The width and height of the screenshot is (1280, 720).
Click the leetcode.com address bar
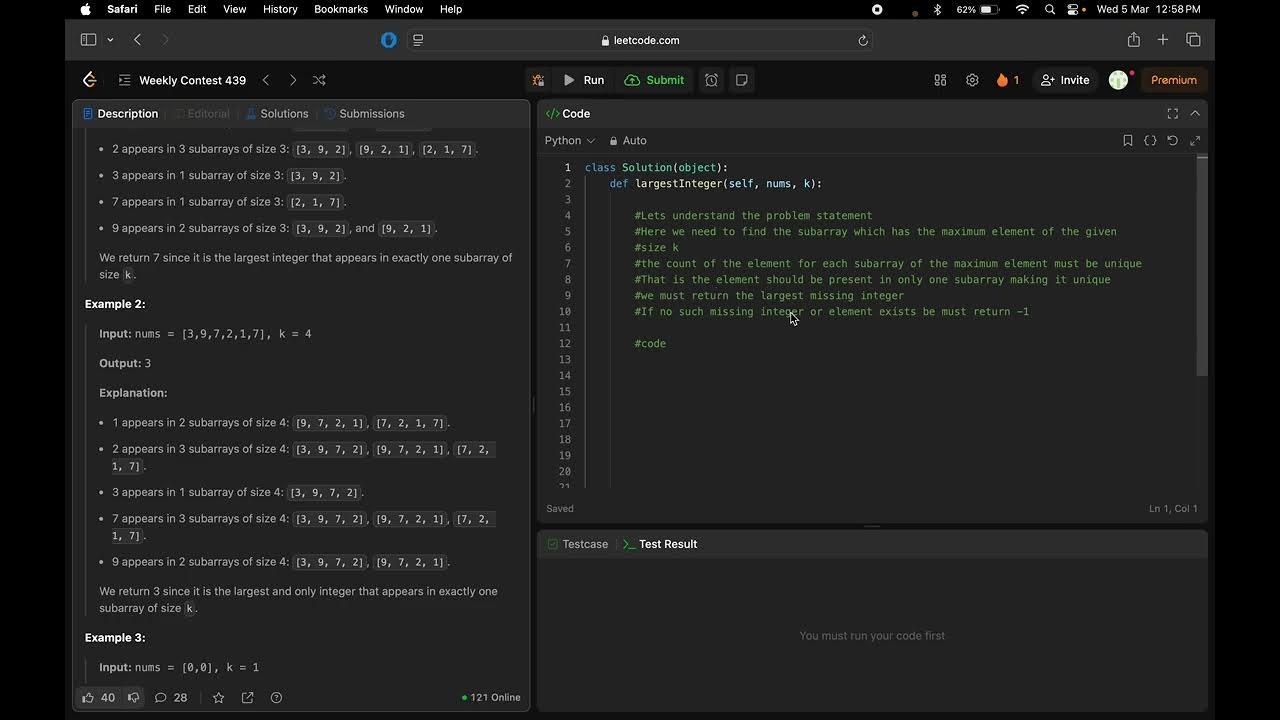click(640, 40)
